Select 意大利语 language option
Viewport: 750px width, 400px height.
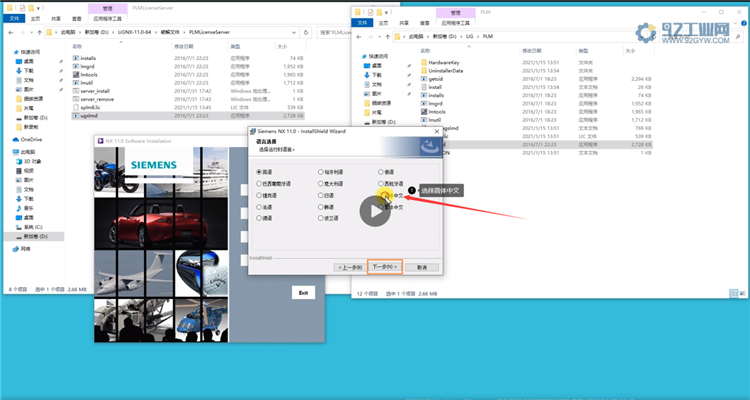click(x=320, y=184)
